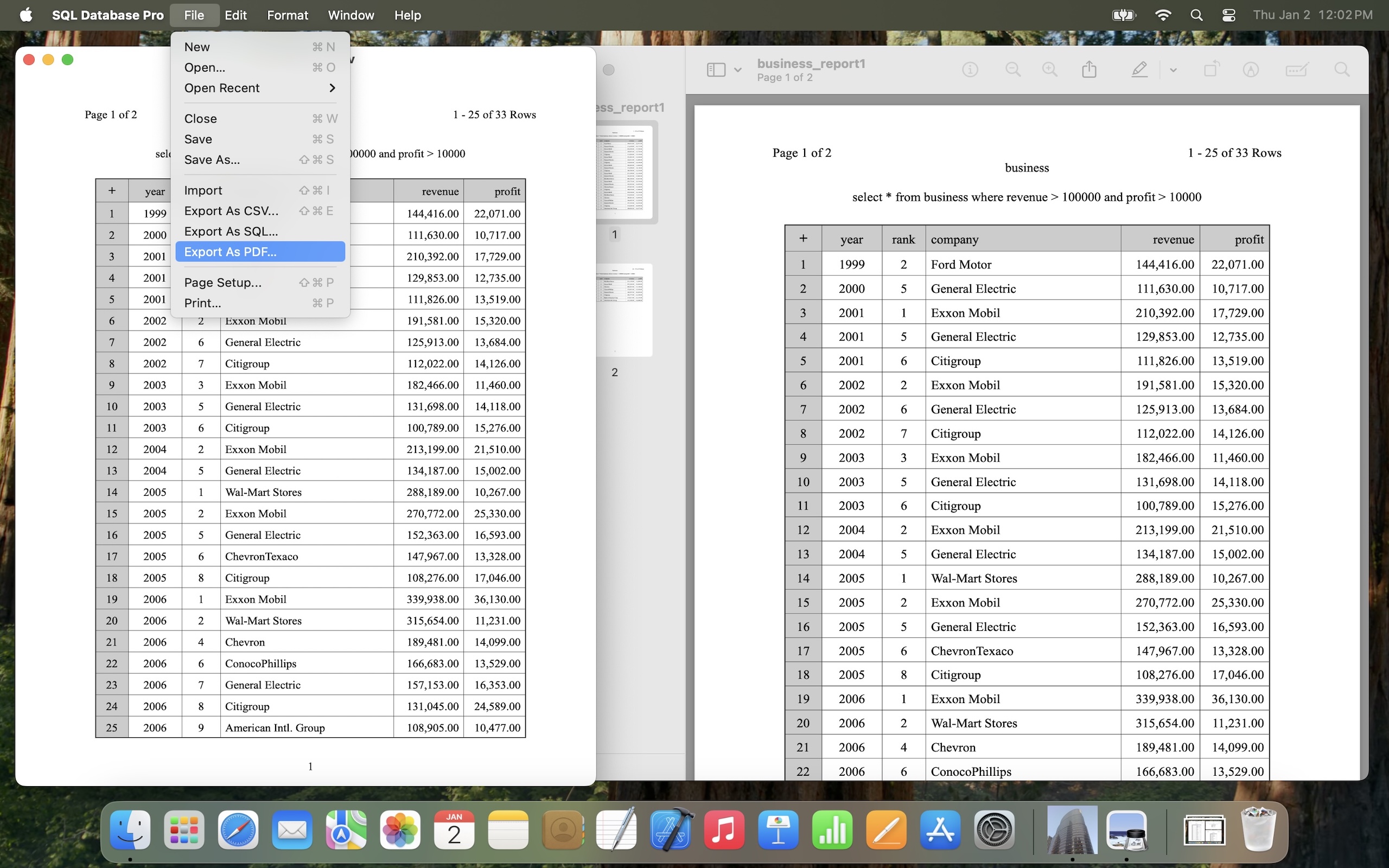1389x868 pixels.
Task: Select Export As CSV... menu entry
Action: point(231,210)
